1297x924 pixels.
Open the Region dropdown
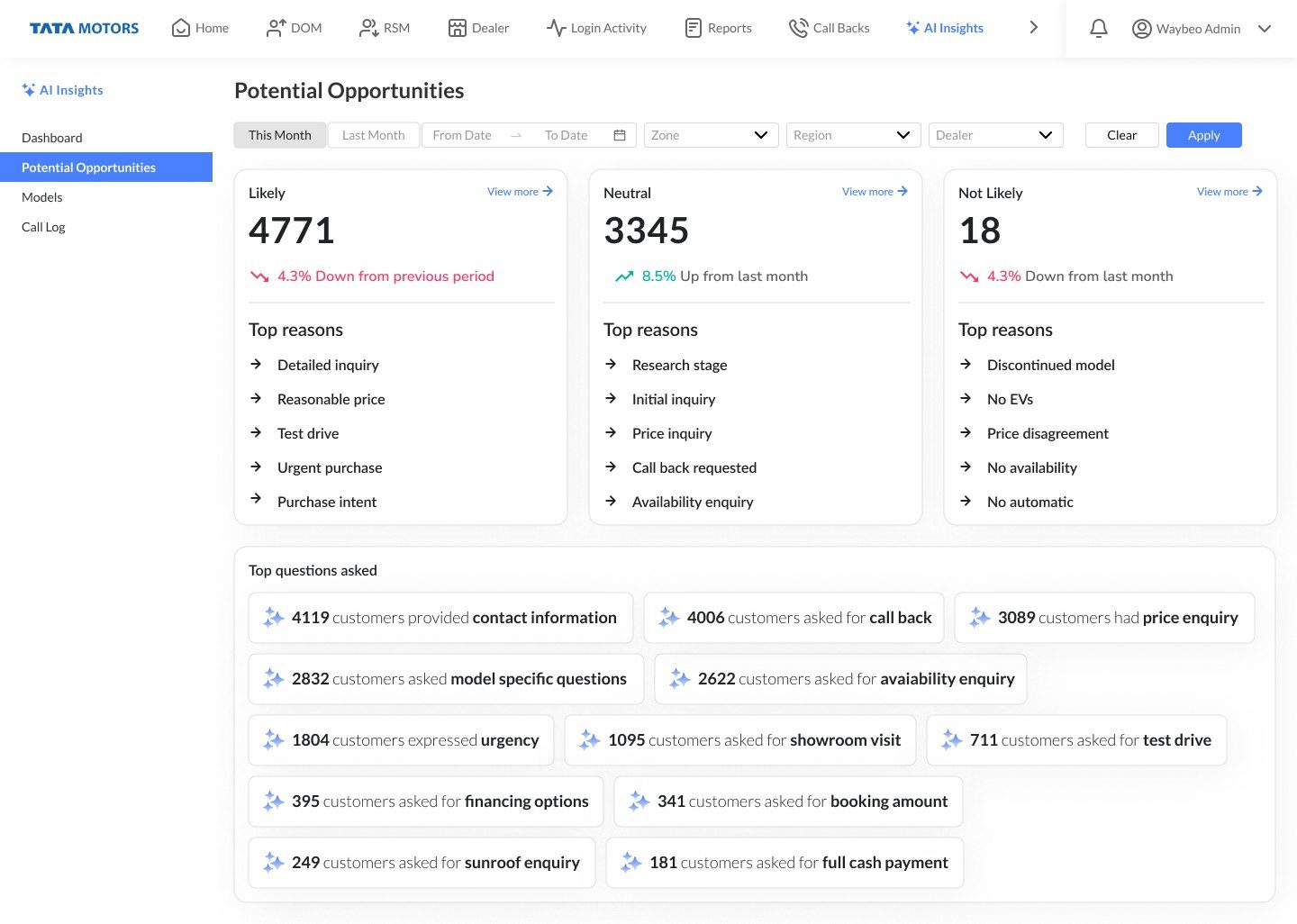(853, 135)
